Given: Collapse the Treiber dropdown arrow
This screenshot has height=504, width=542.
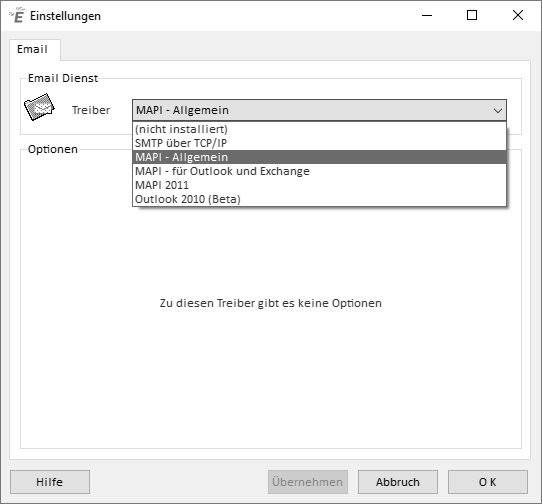Looking at the screenshot, I should point(497,111).
